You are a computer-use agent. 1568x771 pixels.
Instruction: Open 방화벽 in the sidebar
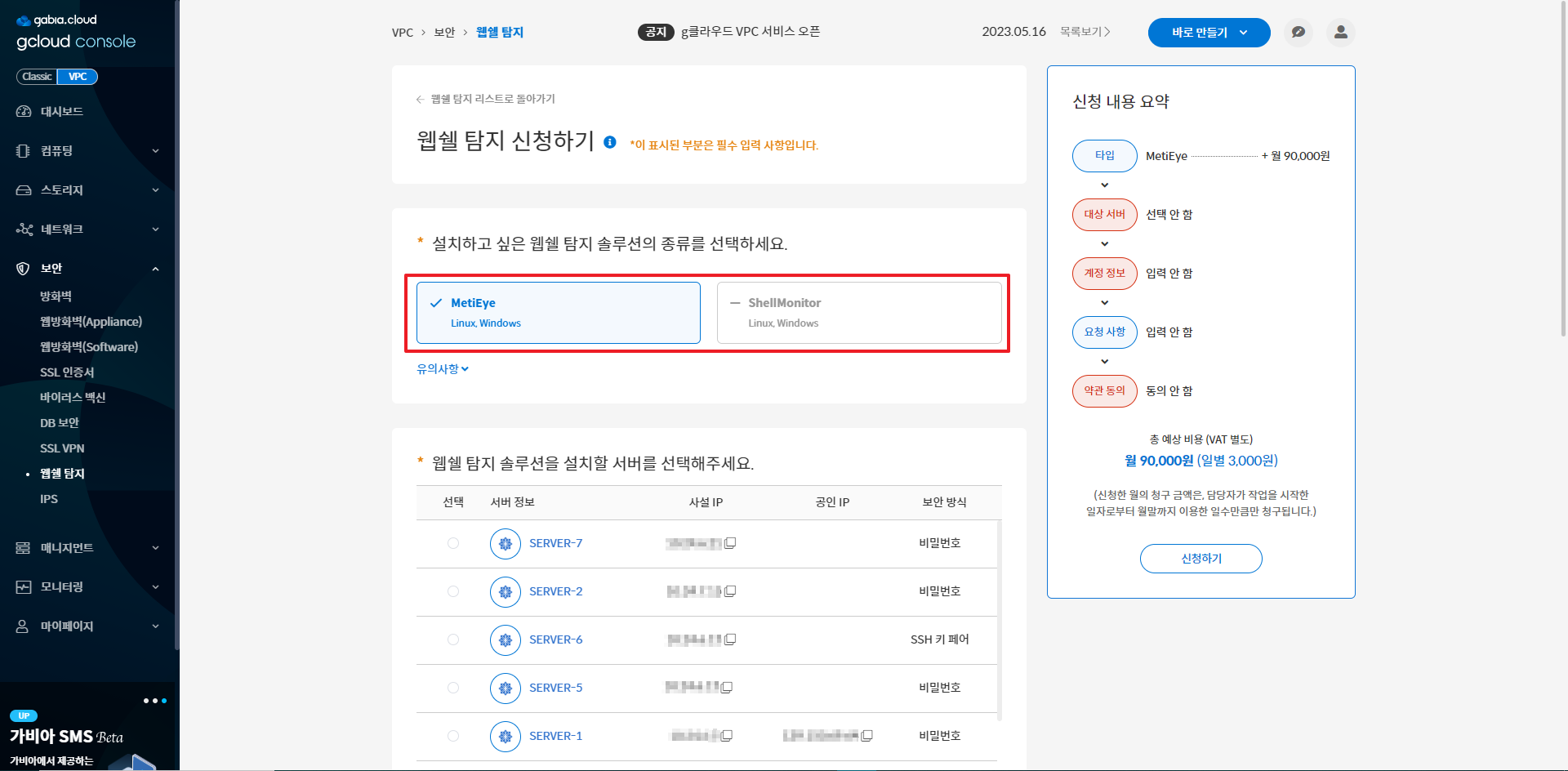[x=56, y=296]
